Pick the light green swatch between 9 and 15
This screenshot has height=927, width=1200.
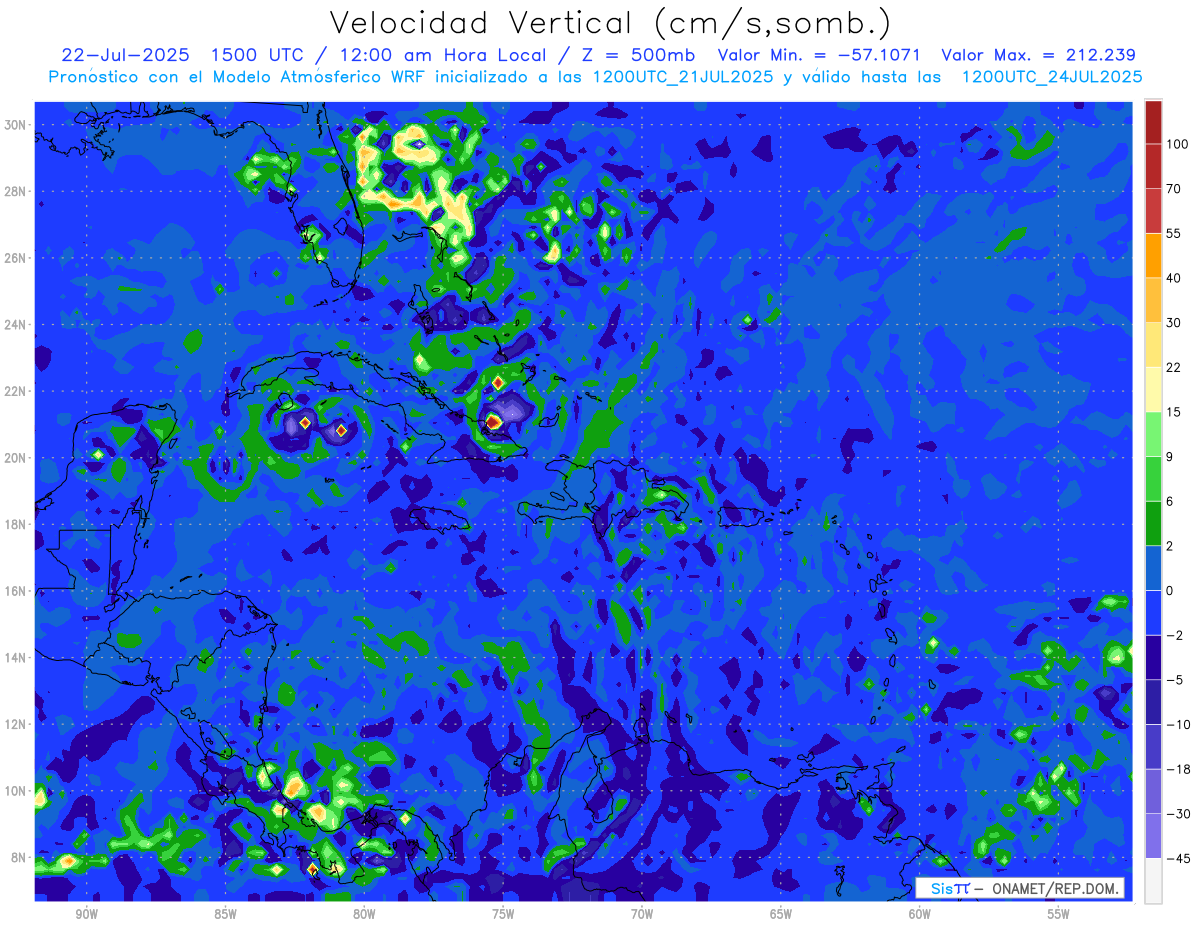click(x=1153, y=434)
